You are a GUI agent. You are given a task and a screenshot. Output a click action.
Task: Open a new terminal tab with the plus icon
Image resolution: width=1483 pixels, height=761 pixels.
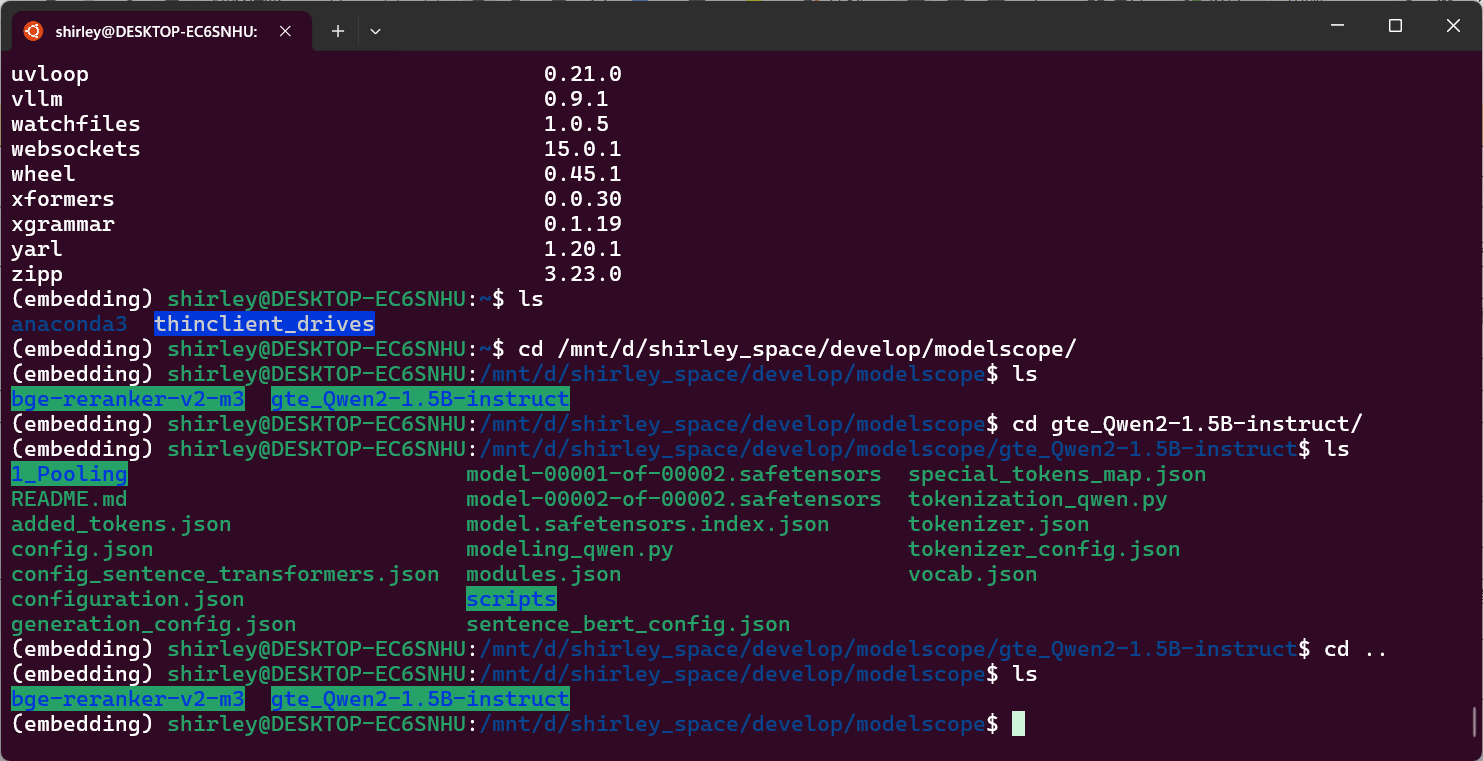click(337, 31)
